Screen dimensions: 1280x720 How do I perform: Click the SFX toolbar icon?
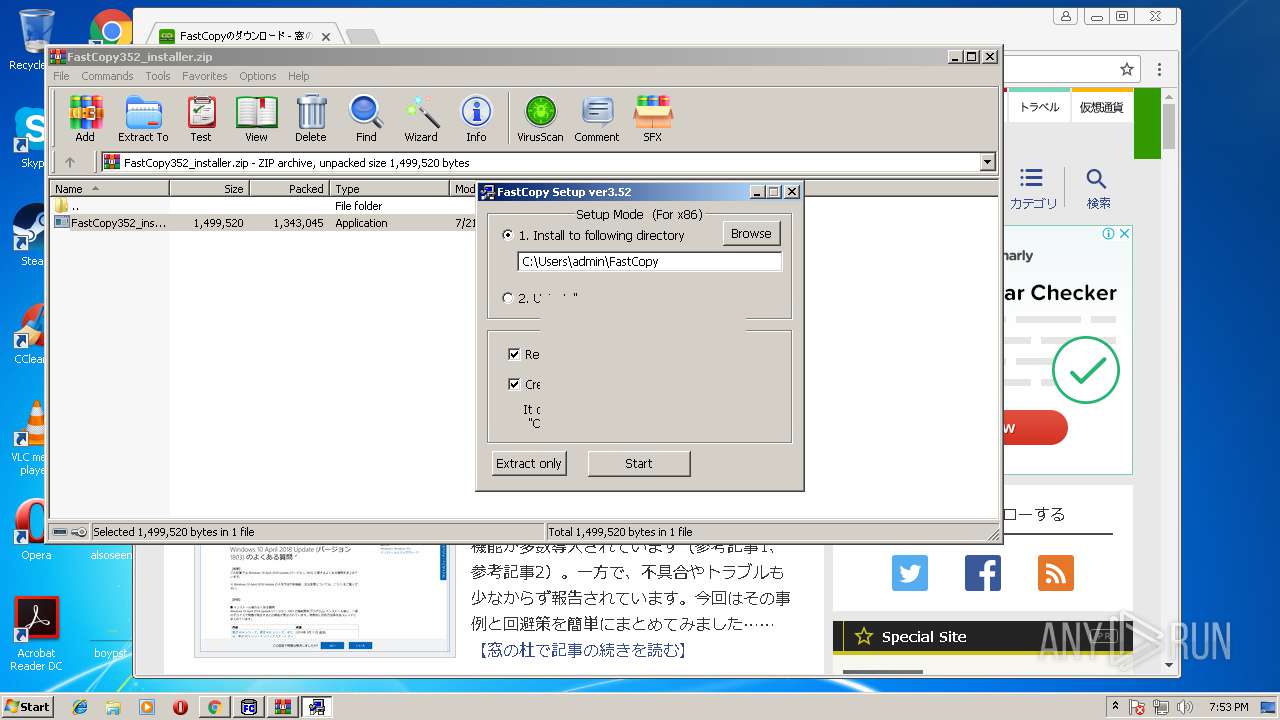coord(652,119)
